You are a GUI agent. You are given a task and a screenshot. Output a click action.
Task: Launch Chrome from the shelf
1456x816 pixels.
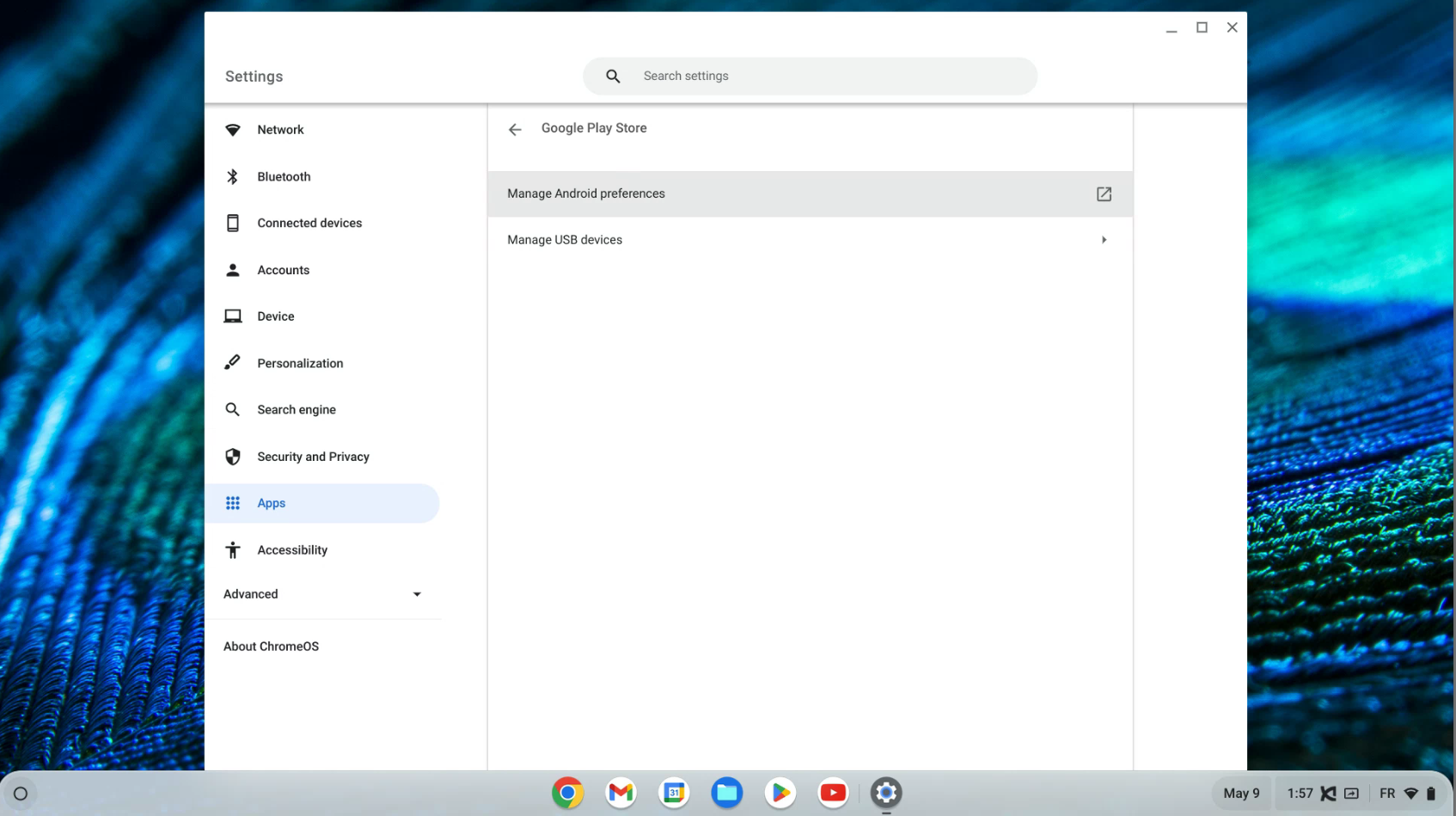567,793
